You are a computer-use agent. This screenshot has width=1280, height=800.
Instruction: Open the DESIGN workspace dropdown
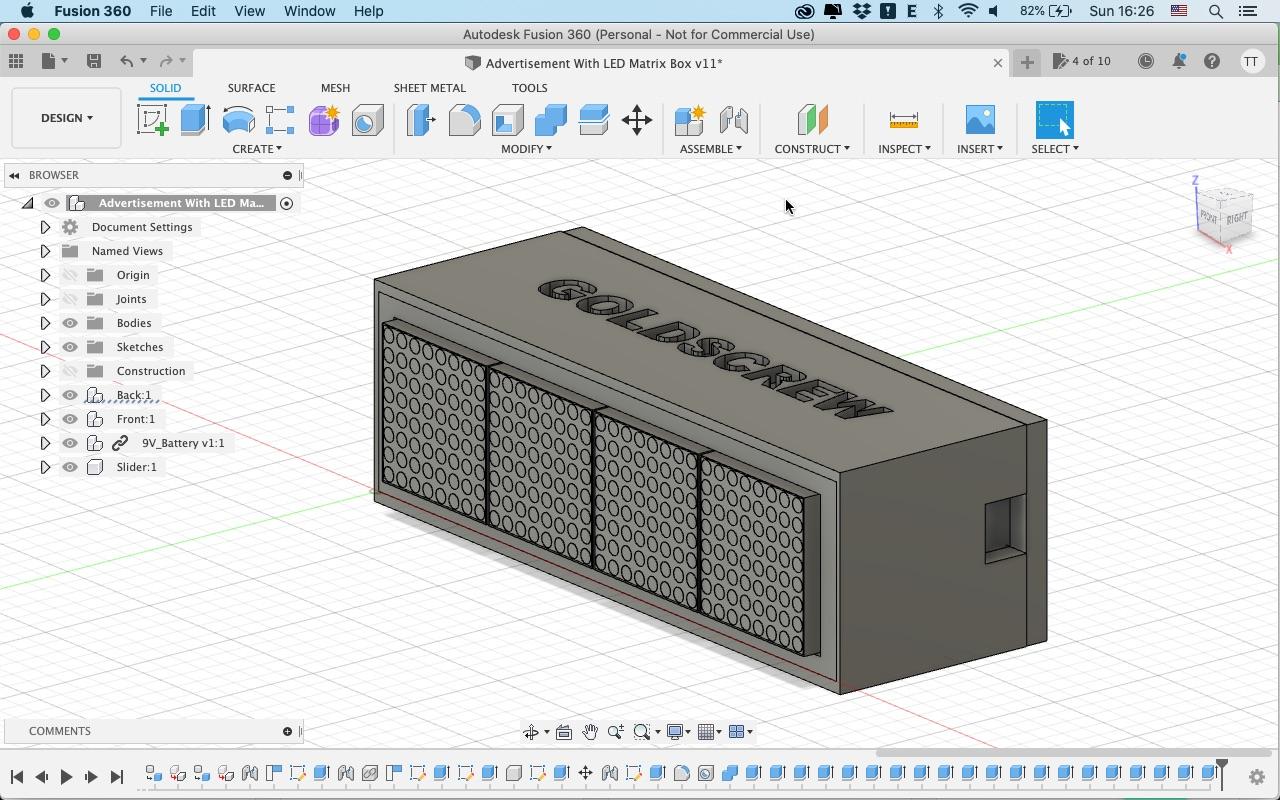click(x=67, y=118)
